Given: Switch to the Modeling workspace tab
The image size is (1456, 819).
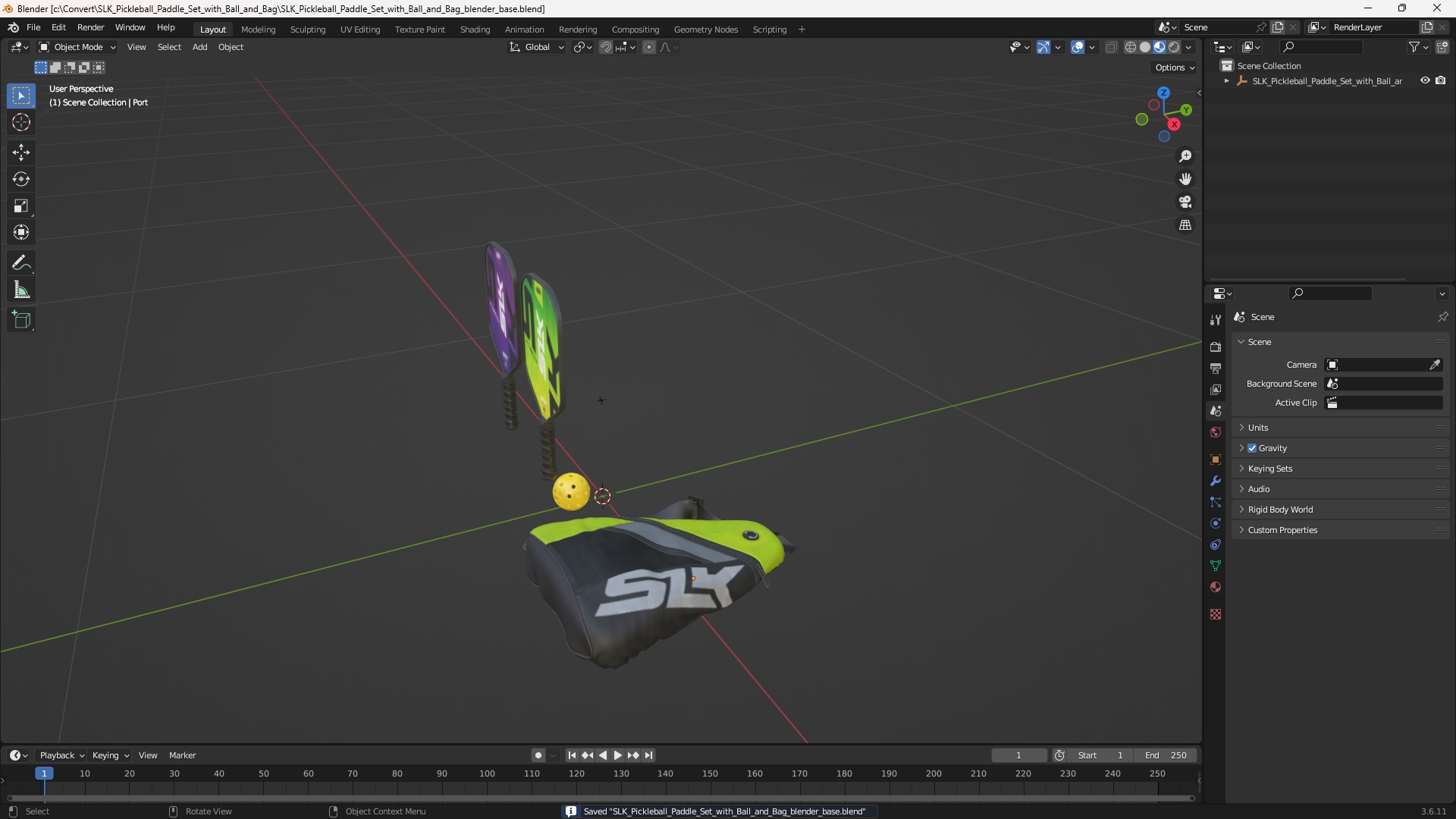Looking at the screenshot, I should (258, 30).
